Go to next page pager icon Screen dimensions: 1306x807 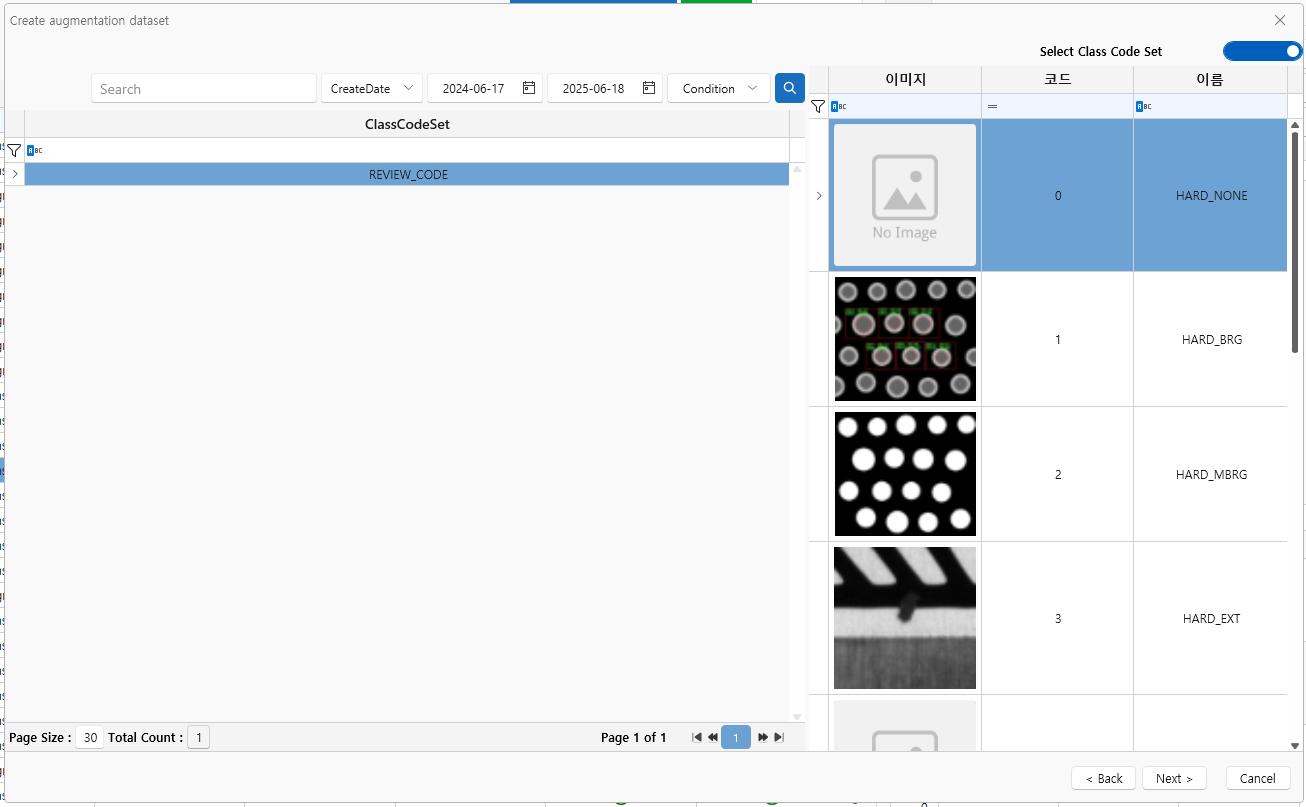[x=763, y=737]
